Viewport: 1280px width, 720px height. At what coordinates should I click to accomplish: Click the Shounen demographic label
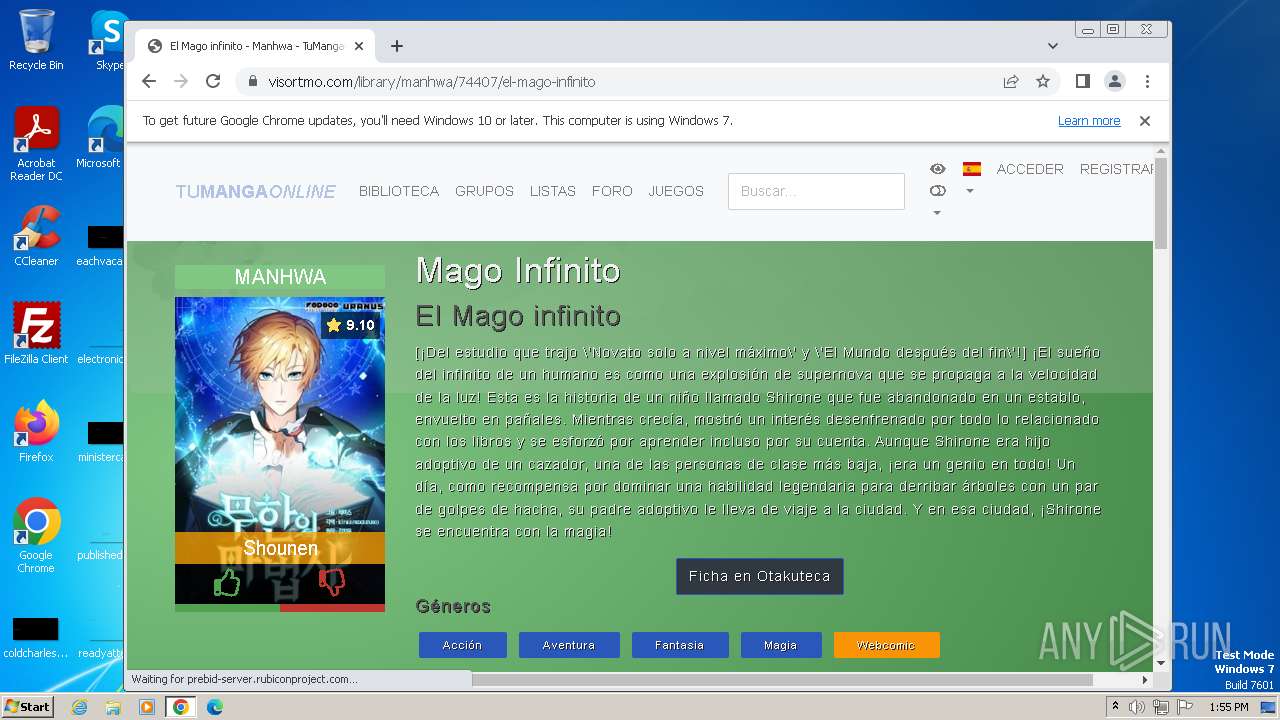pyautogui.click(x=280, y=548)
